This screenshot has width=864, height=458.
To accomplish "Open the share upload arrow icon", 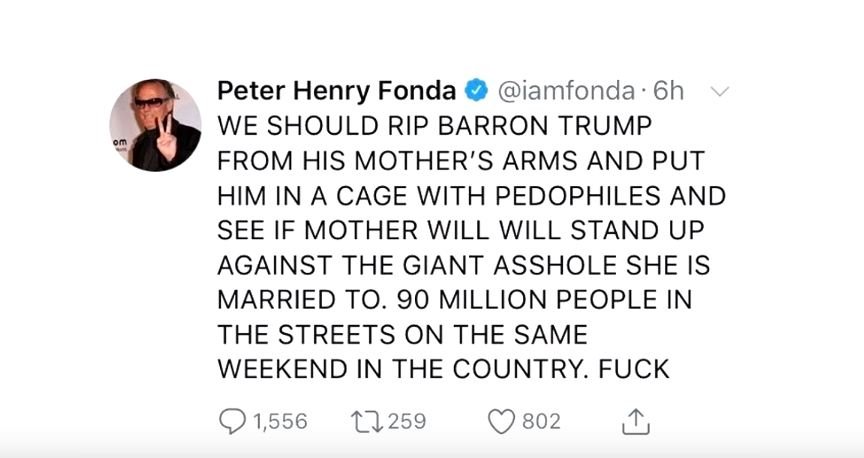I will click(x=636, y=422).
